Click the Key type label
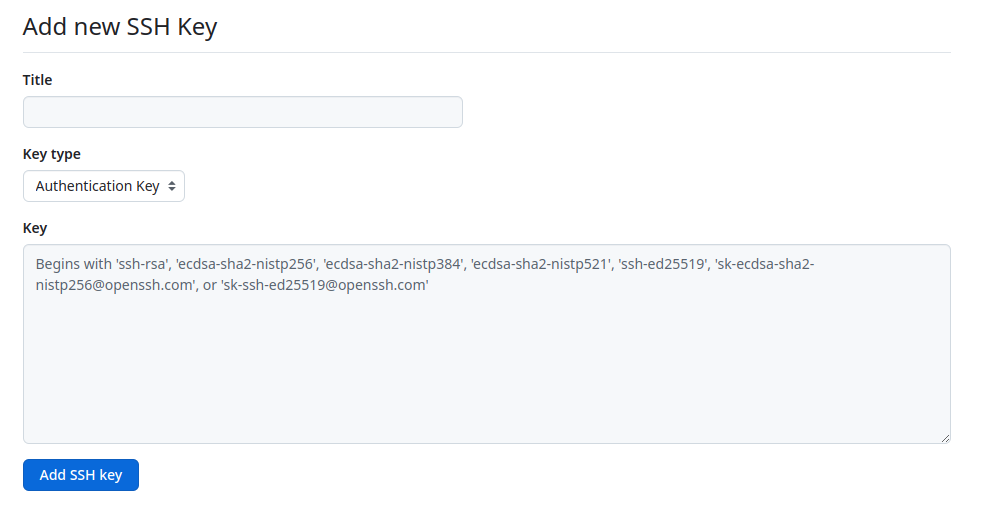The height and width of the screenshot is (508, 981). (52, 154)
